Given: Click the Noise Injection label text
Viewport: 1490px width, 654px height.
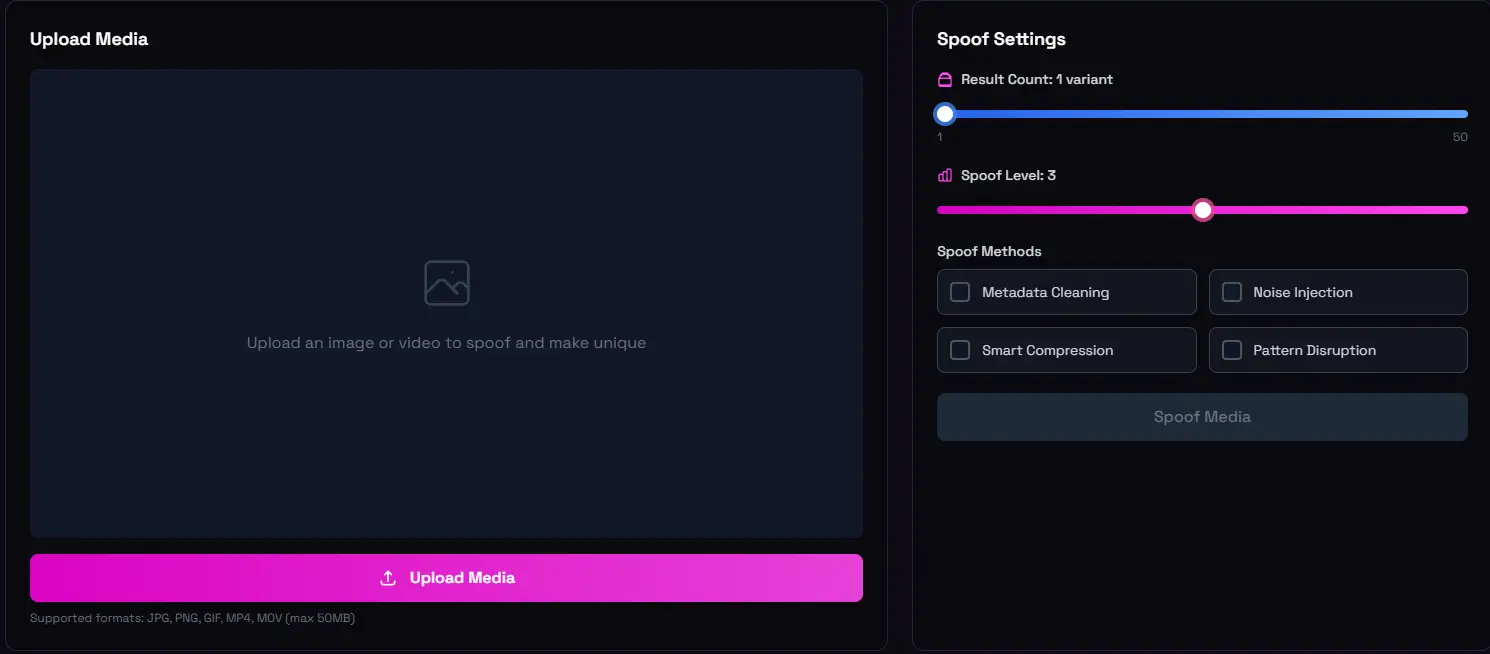Looking at the screenshot, I should (x=1302, y=292).
